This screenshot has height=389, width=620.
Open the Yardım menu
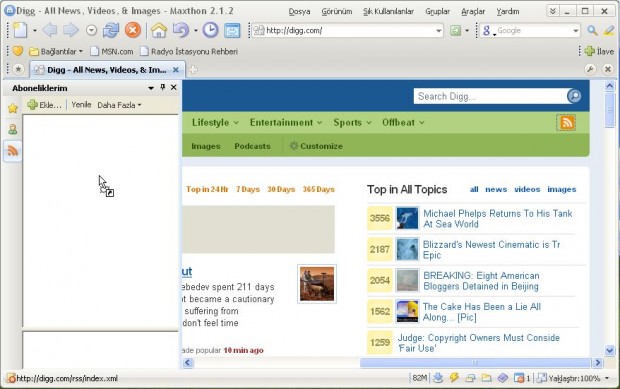point(508,11)
